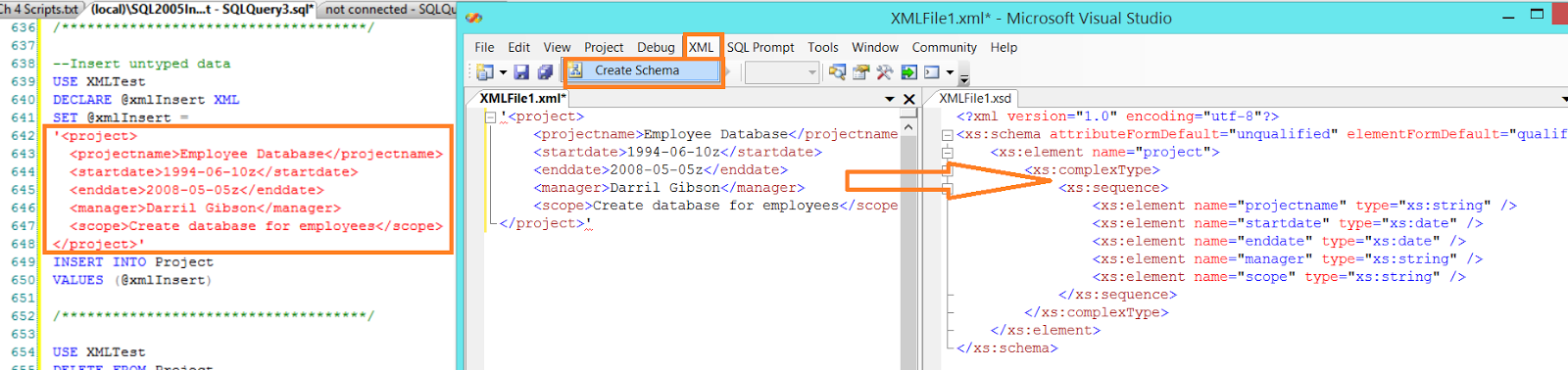Switch to the XMLFile1.xsd tab

[x=975, y=98]
